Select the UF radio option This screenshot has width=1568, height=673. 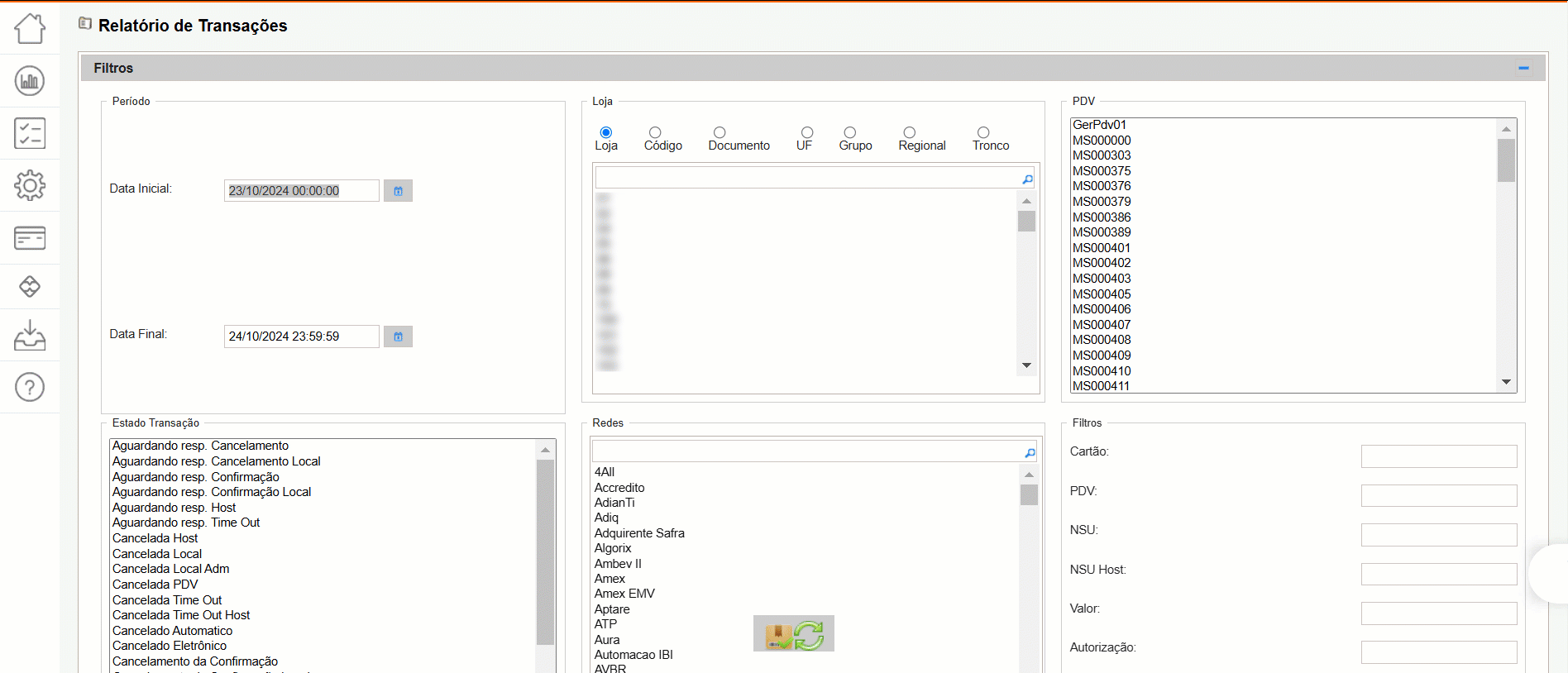pos(807,132)
